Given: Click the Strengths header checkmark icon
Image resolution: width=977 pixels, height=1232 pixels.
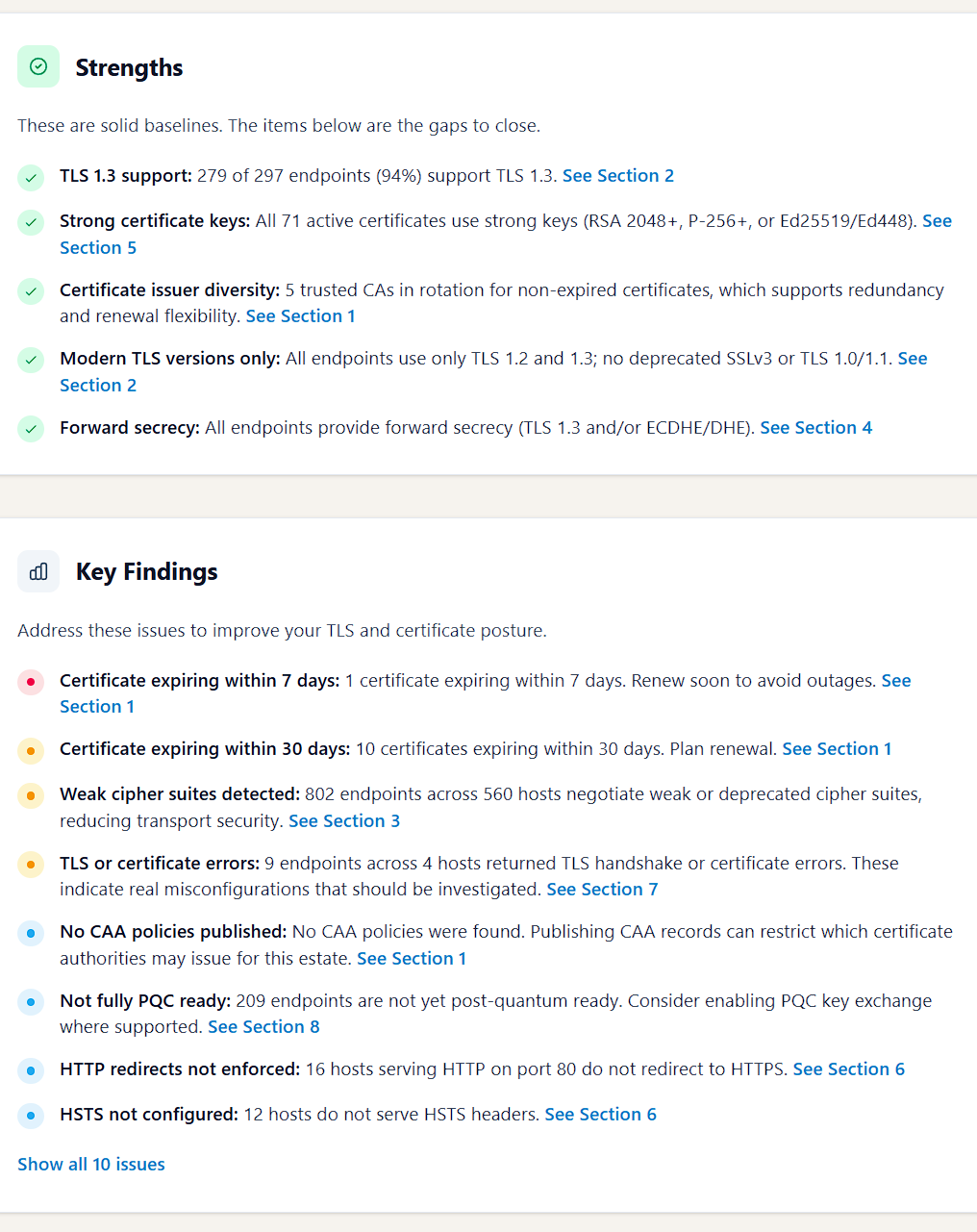Looking at the screenshot, I should coord(38,66).
